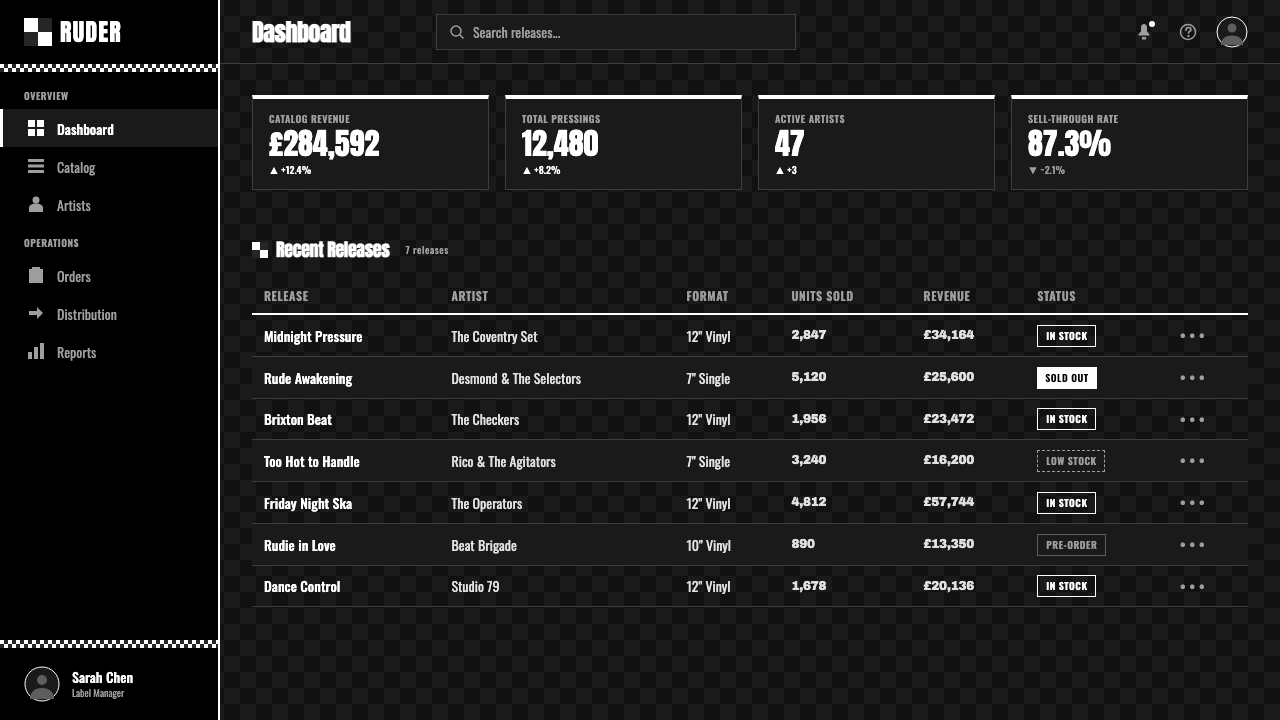Select the Midnight Pressure release name

(x=313, y=337)
